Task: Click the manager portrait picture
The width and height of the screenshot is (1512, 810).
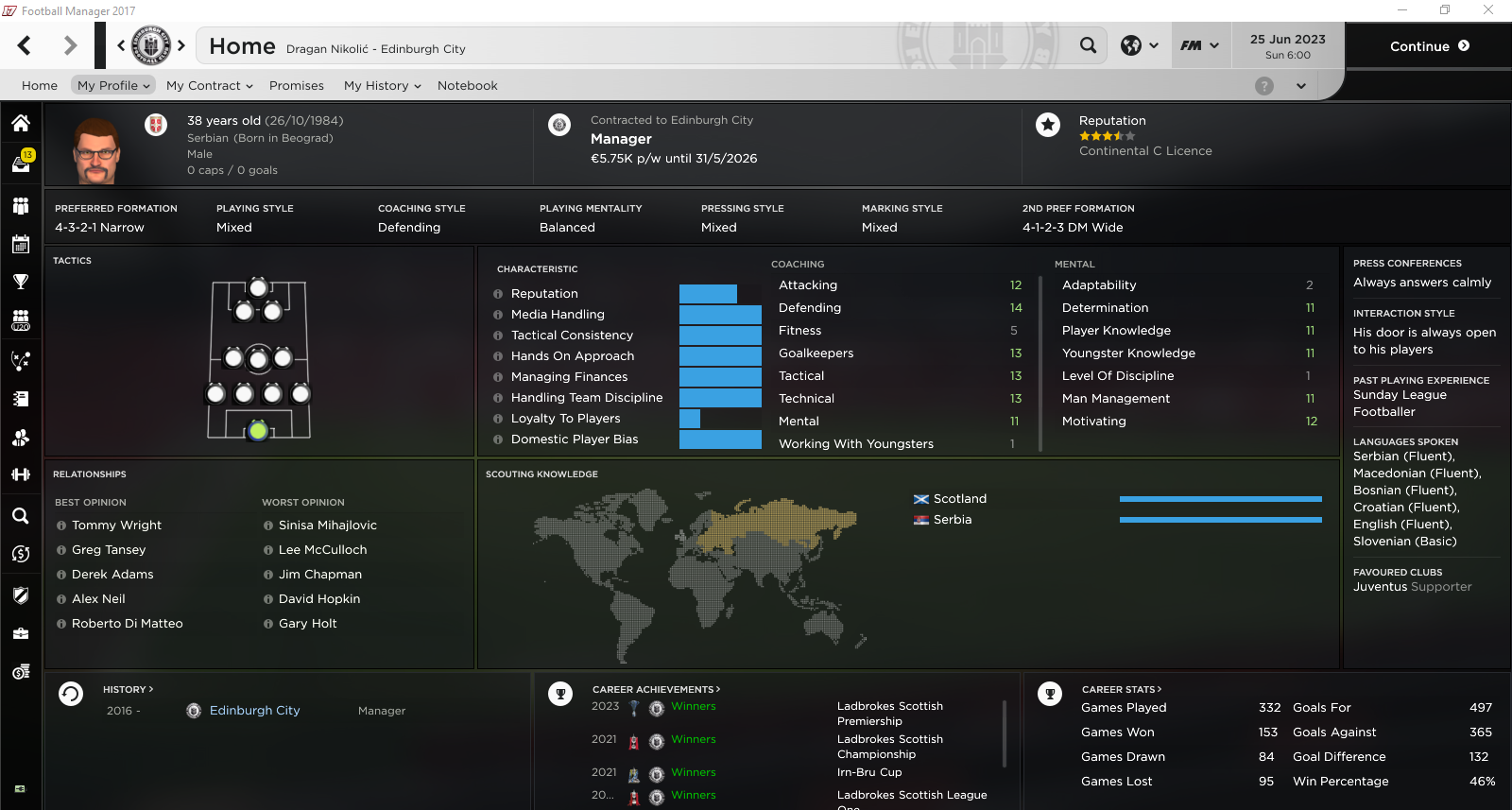Action: 96,149
